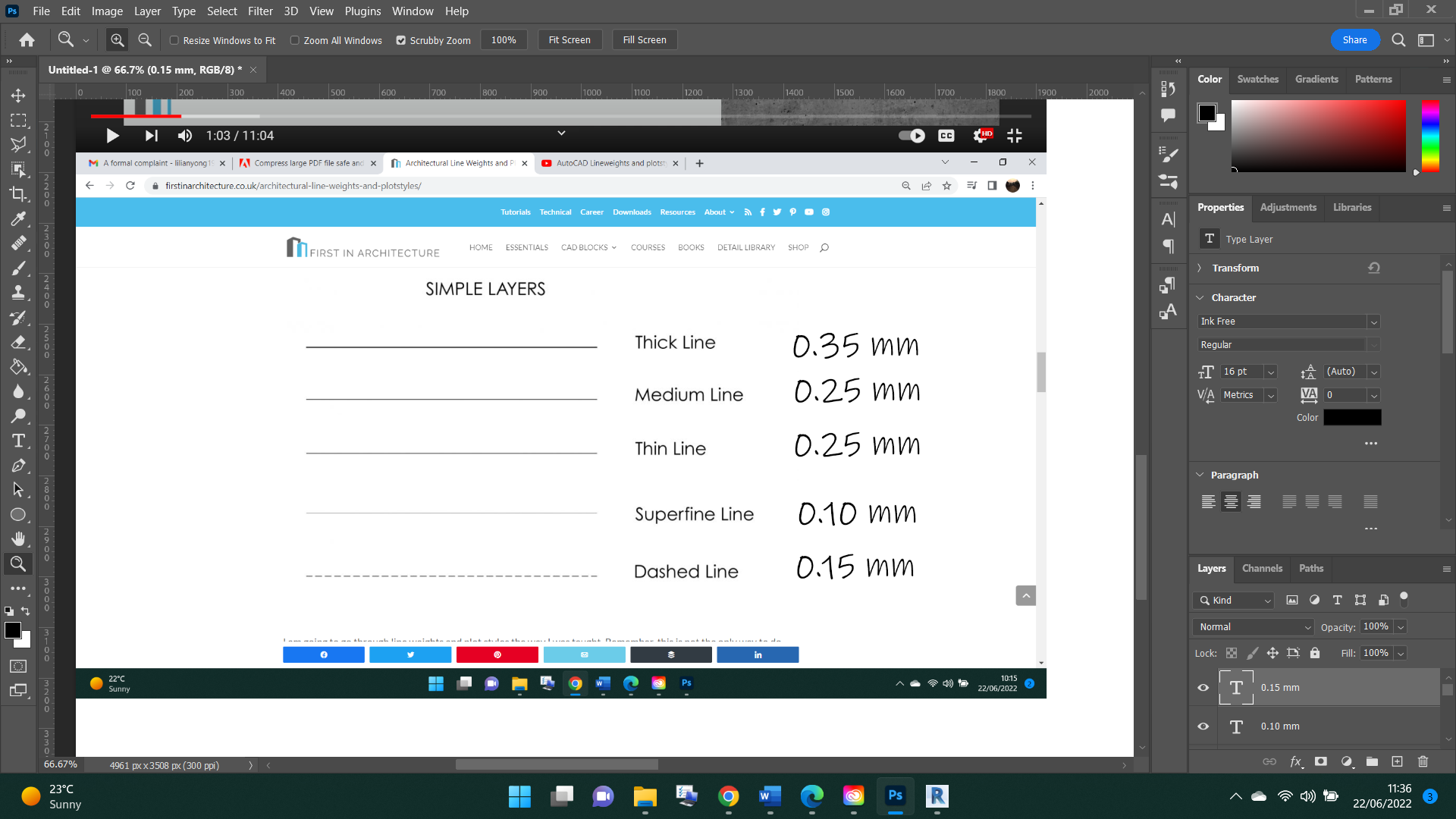Image resolution: width=1456 pixels, height=819 pixels.
Task: Select the Horizontal Type tool
Action: 18,441
